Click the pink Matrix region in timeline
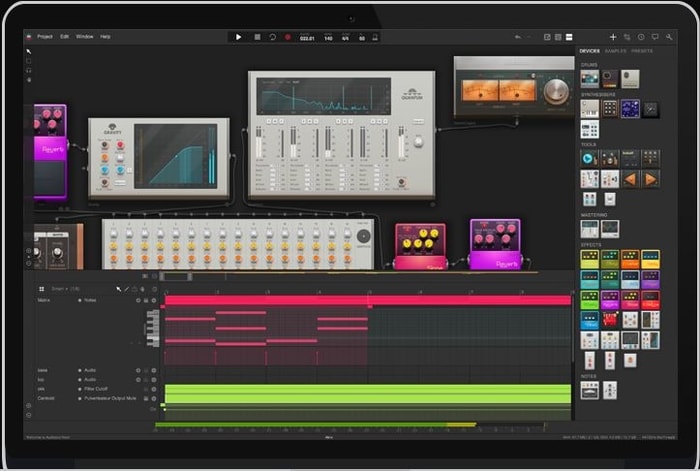The image size is (700, 471). pyautogui.click(x=368, y=300)
